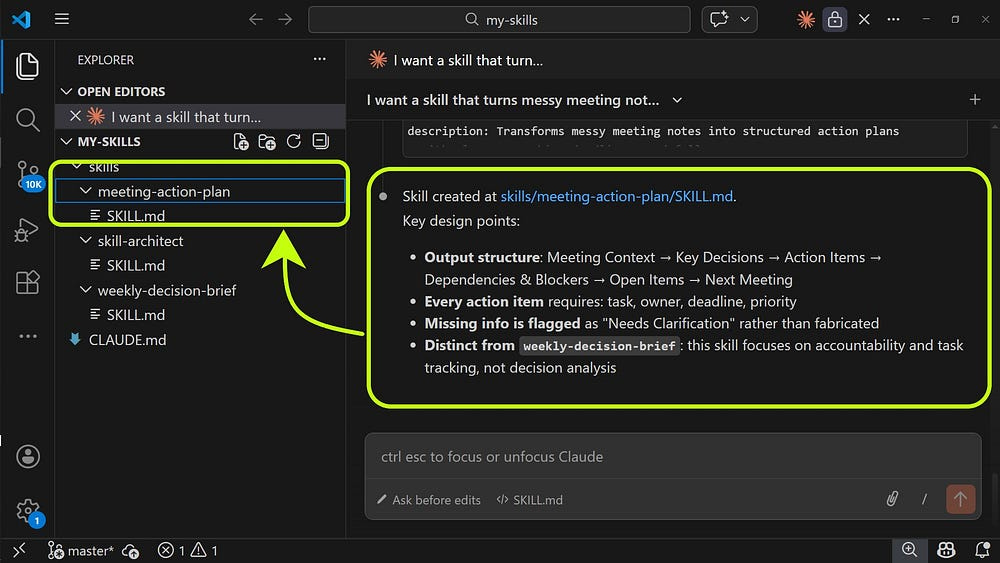Open errors and warnings in status bar

click(188, 550)
